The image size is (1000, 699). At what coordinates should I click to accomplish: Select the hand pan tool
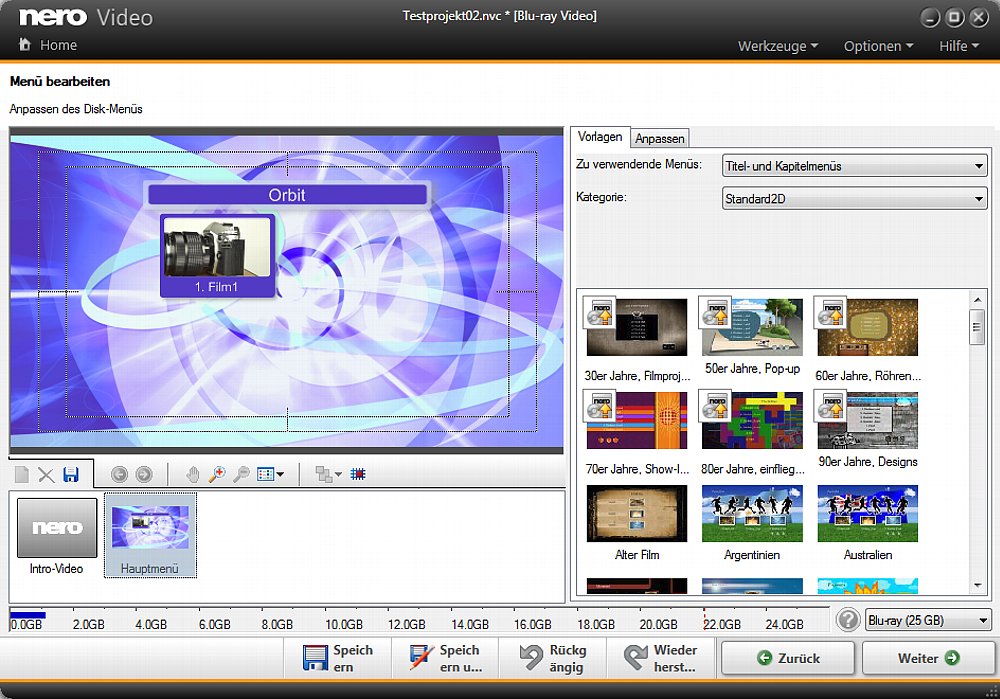pos(193,474)
